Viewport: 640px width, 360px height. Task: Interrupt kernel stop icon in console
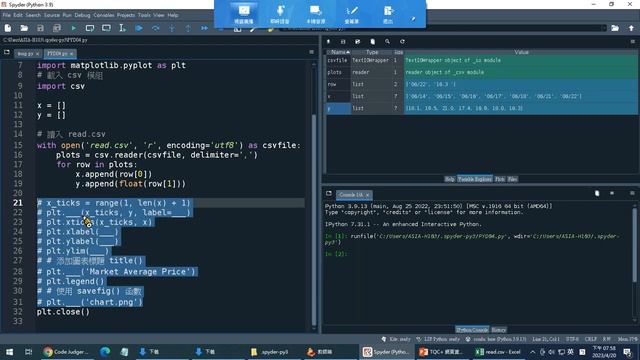coord(612,193)
